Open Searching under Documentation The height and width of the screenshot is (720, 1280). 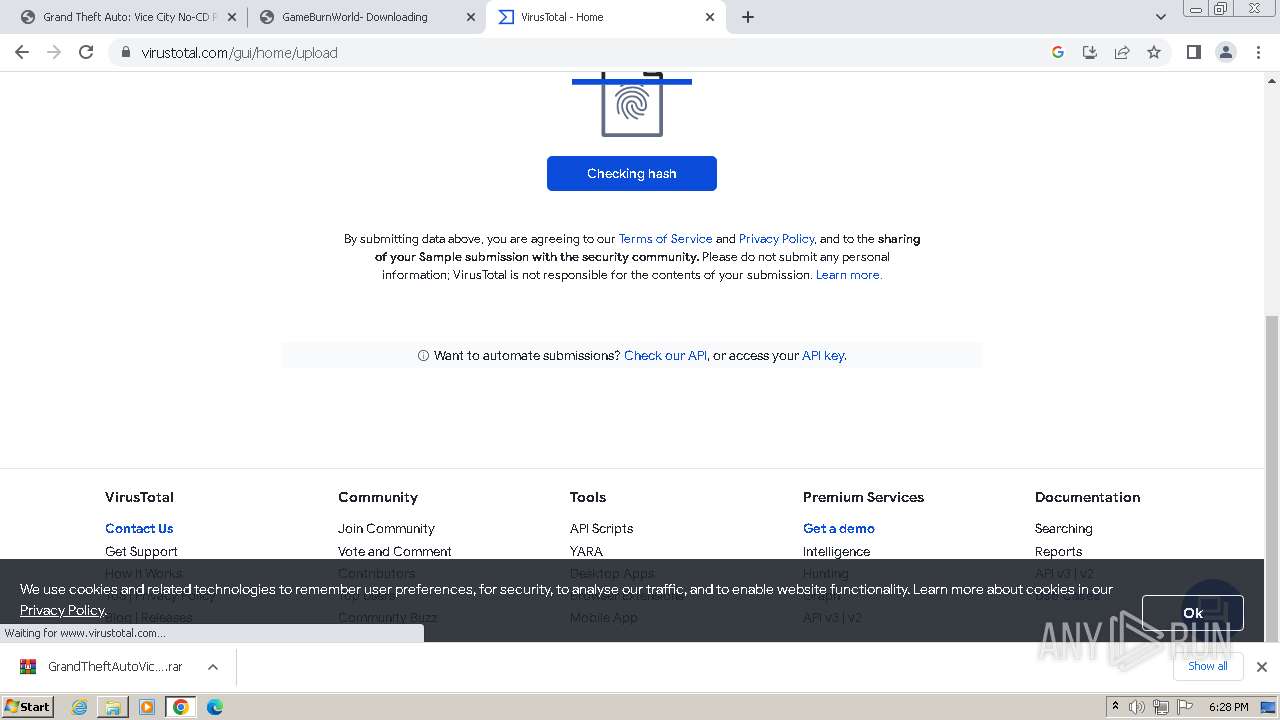click(1064, 528)
